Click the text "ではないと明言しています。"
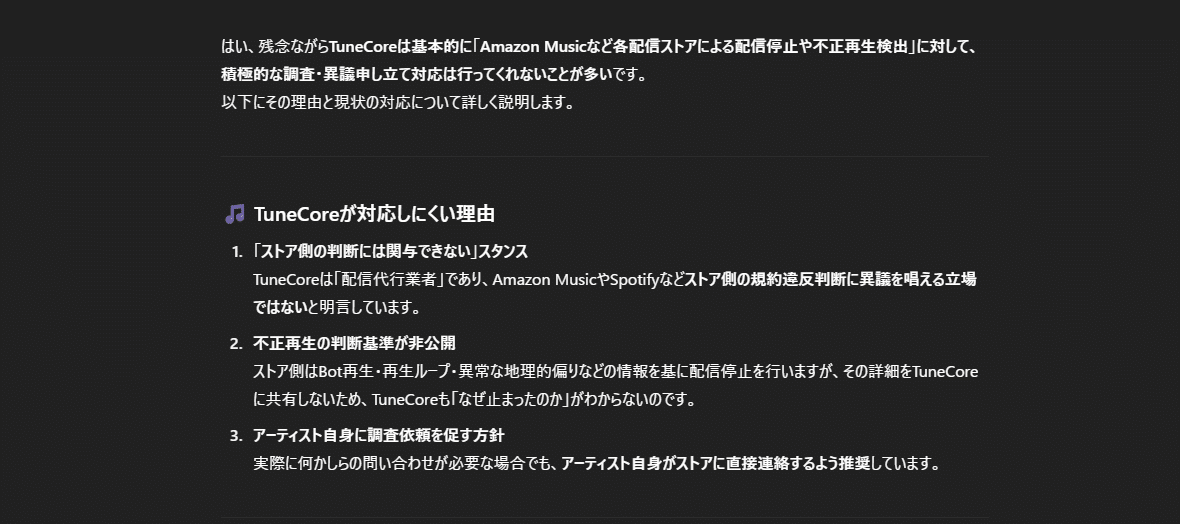 pyautogui.click(x=337, y=307)
